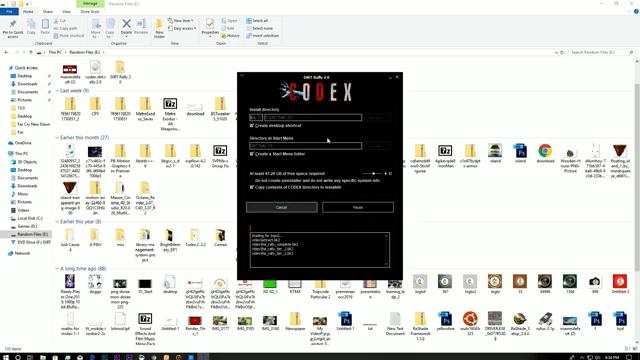Viewport: 640px width, 360px height.
Task: Click the Start Menu directory field
Action: [x=305, y=146]
